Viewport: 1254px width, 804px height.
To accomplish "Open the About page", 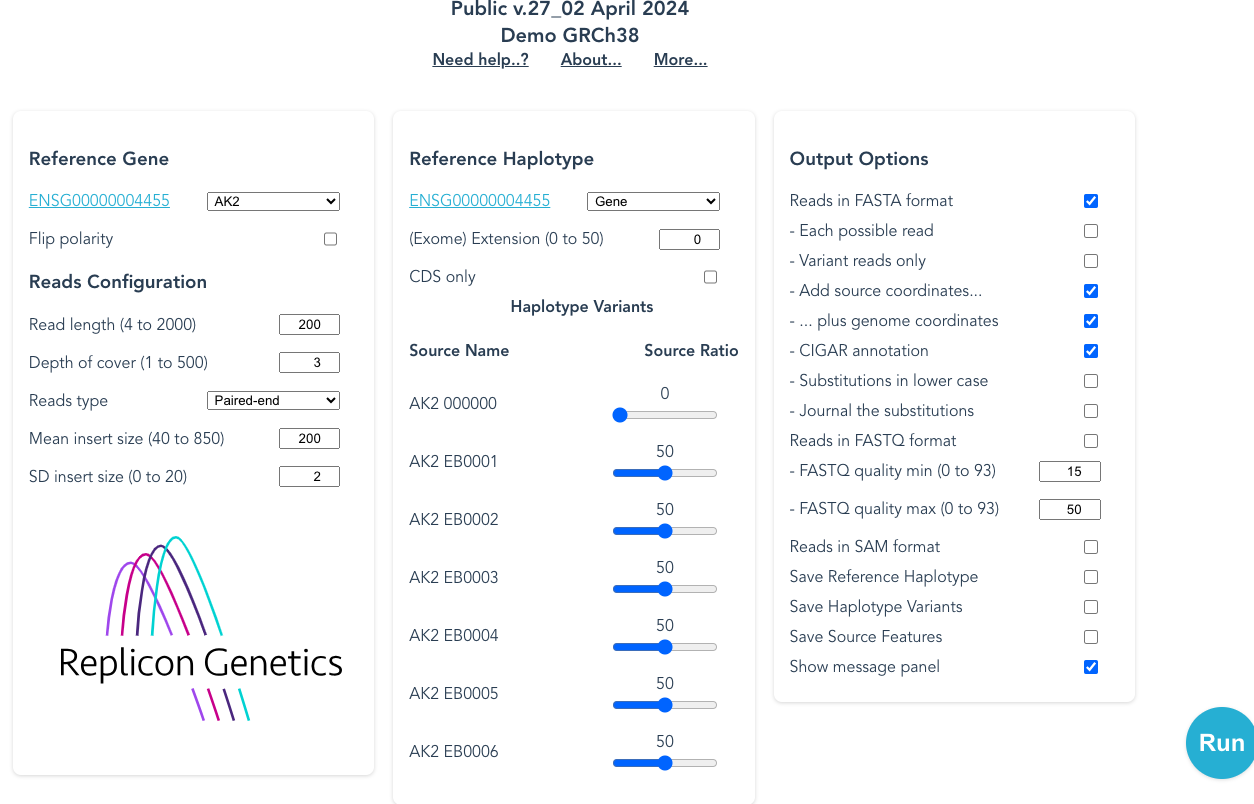I will [590, 59].
